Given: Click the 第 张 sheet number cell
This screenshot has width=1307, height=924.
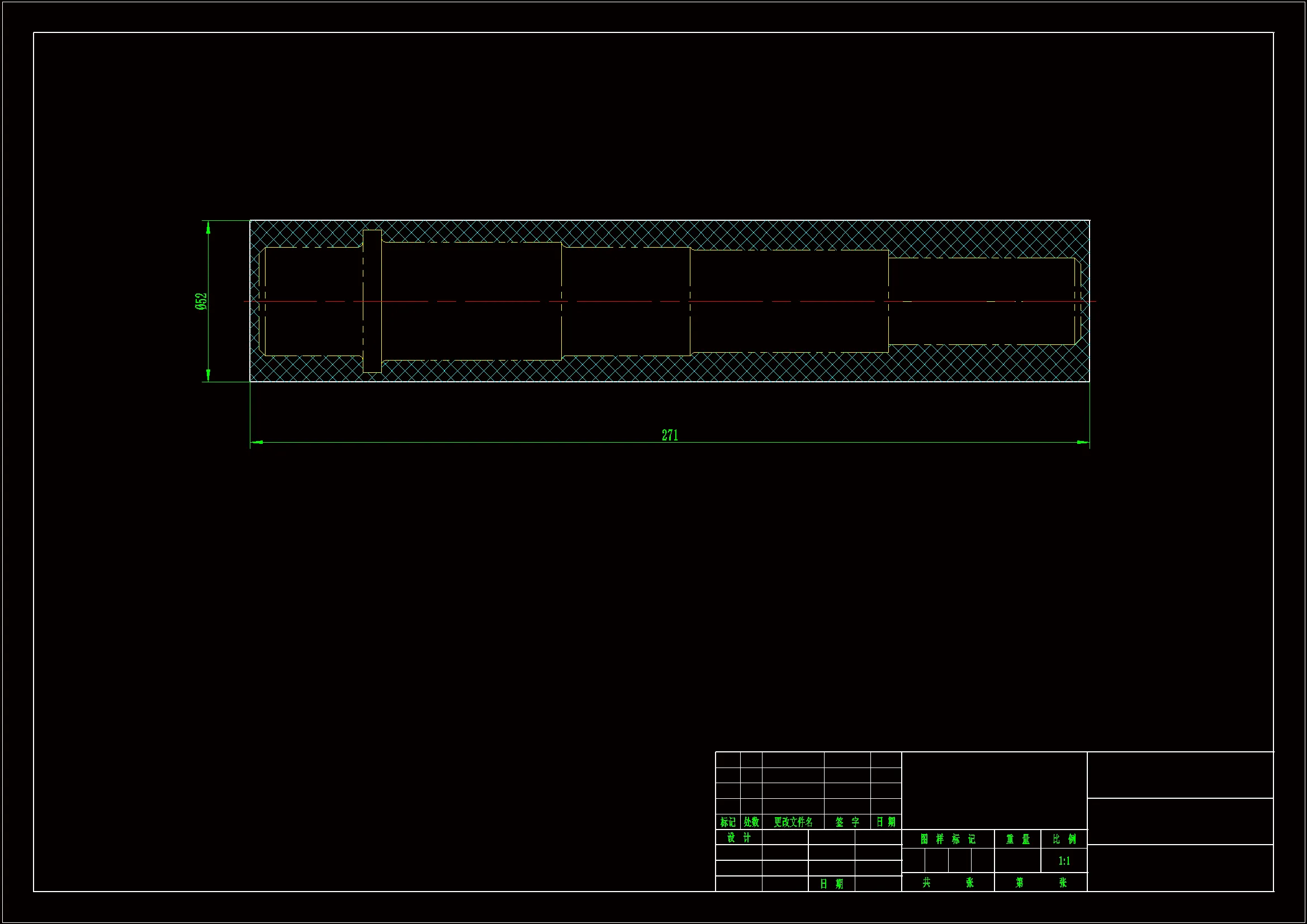Looking at the screenshot, I should tap(1040, 883).
